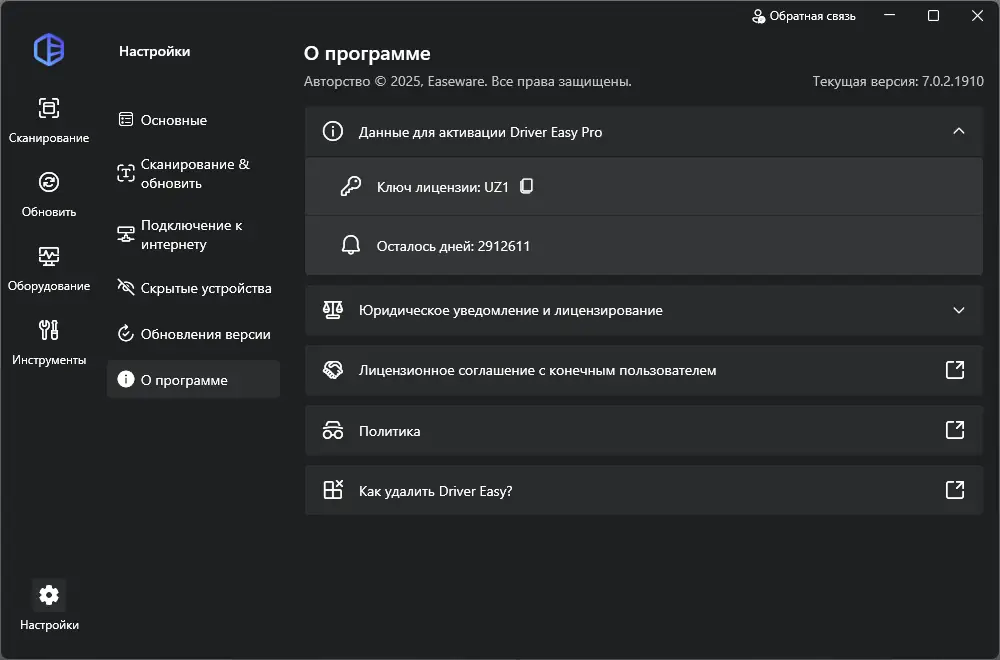
Task: Open Лицензионное соглашение с конечным пользователем
Action: [957, 371]
